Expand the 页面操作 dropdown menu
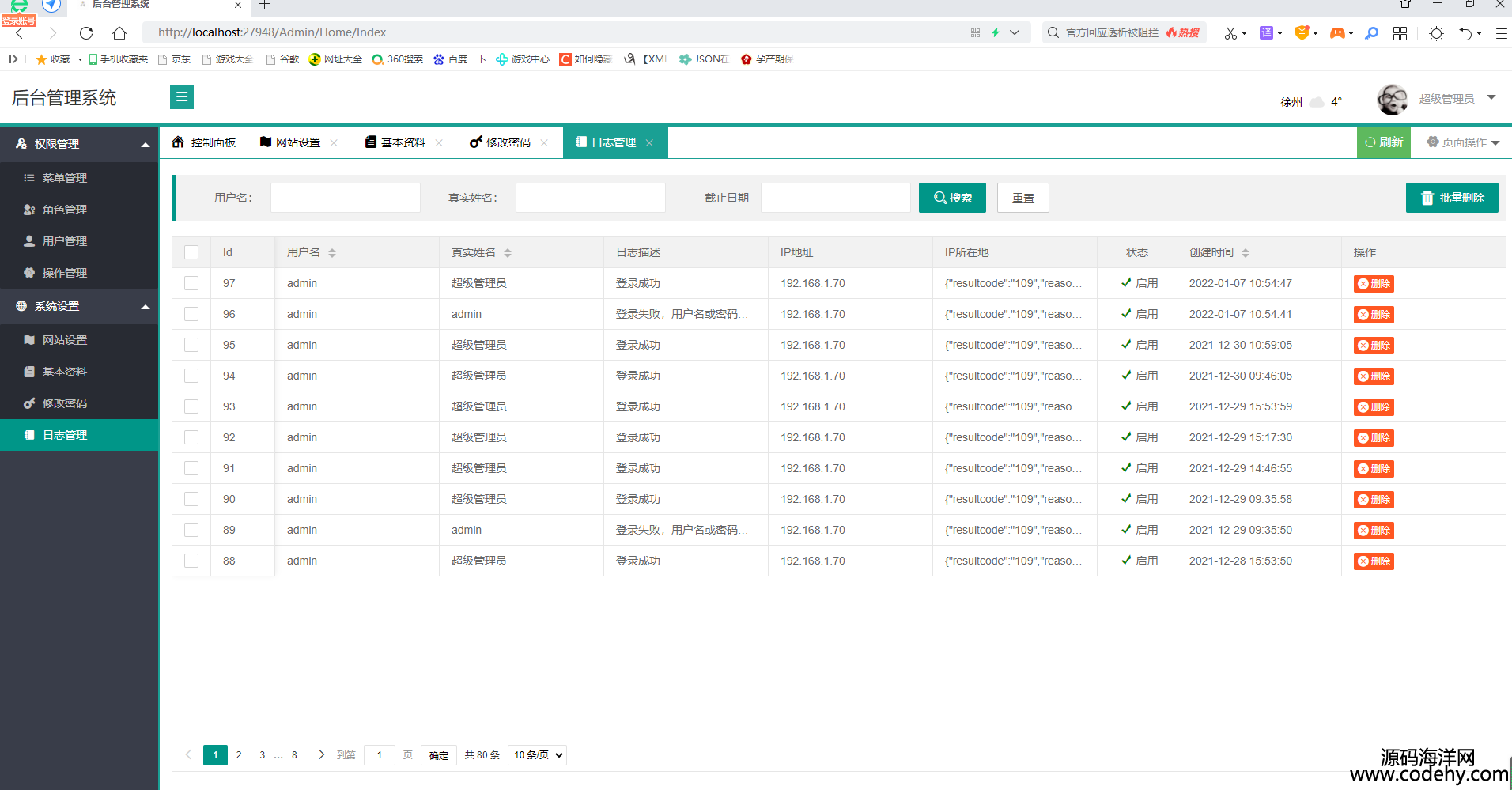 point(1463,142)
